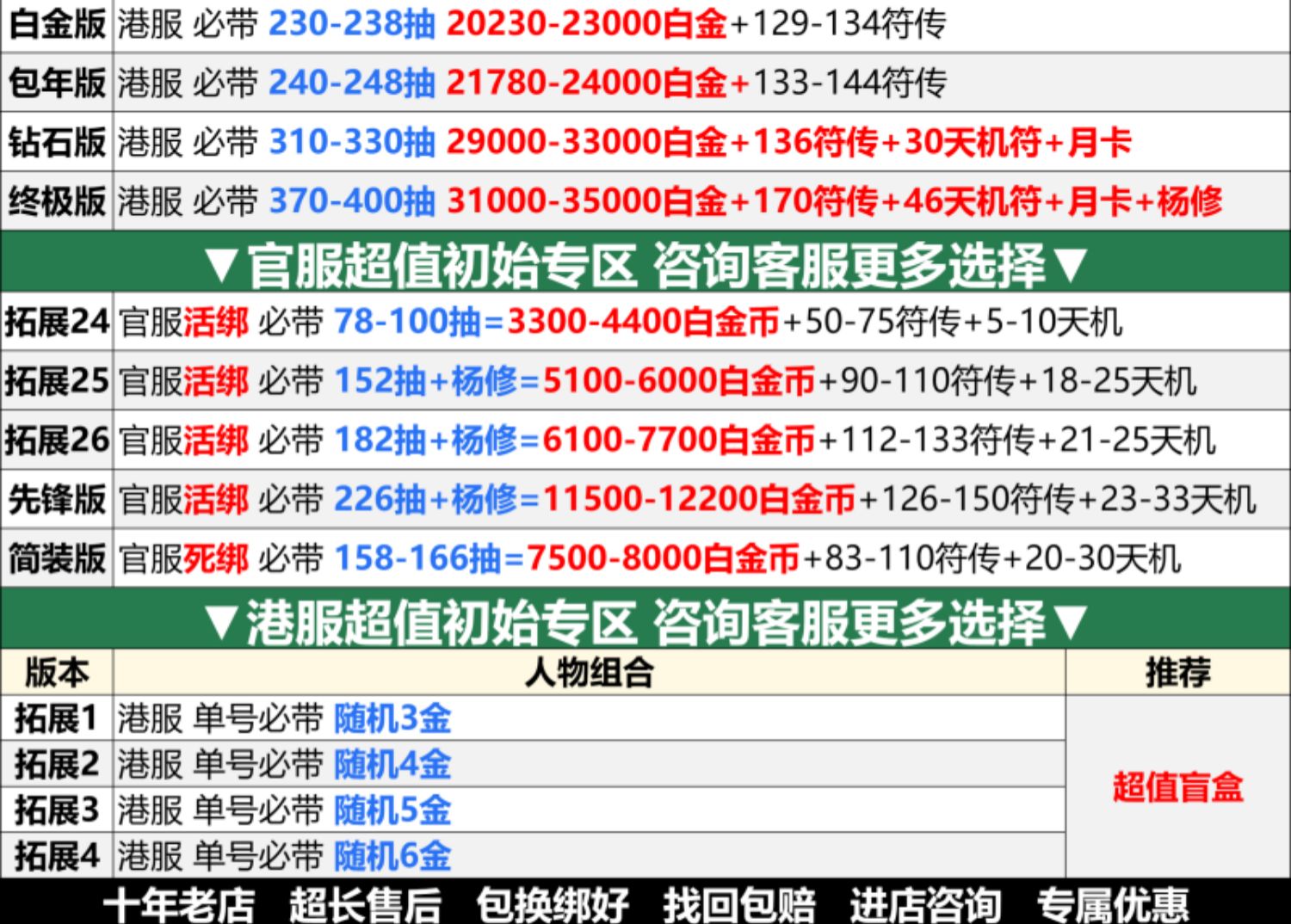Open the red 超值盲盒 recommendation
The image size is (1291, 924).
point(1177,787)
